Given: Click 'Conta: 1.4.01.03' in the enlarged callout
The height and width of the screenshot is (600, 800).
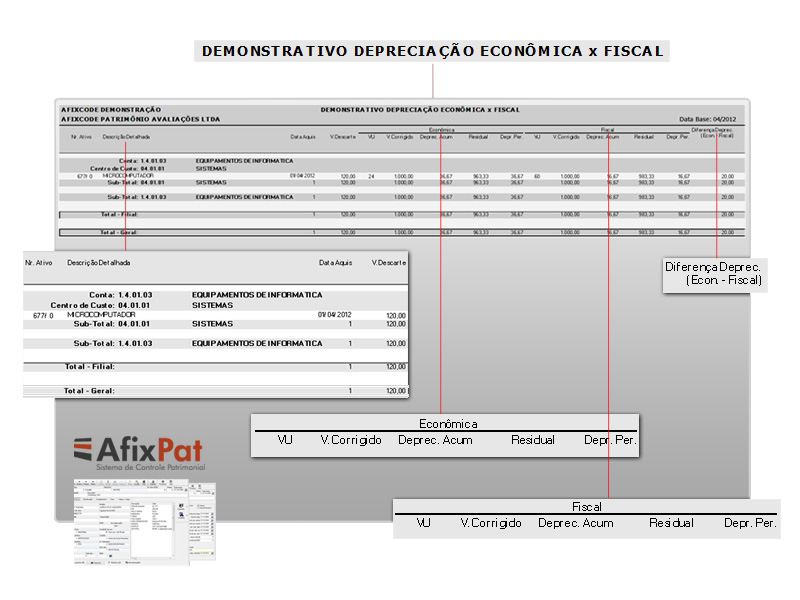Looking at the screenshot, I should pyautogui.click(x=120, y=295).
